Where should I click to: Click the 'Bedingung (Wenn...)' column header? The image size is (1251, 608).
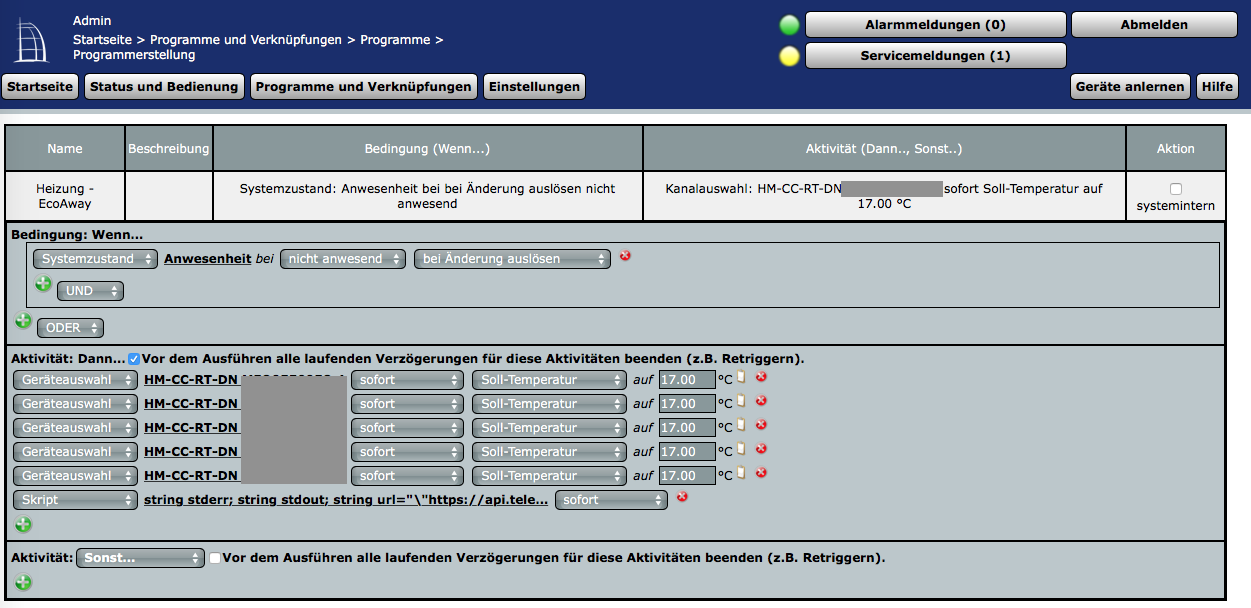pyautogui.click(x=428, y=148)
